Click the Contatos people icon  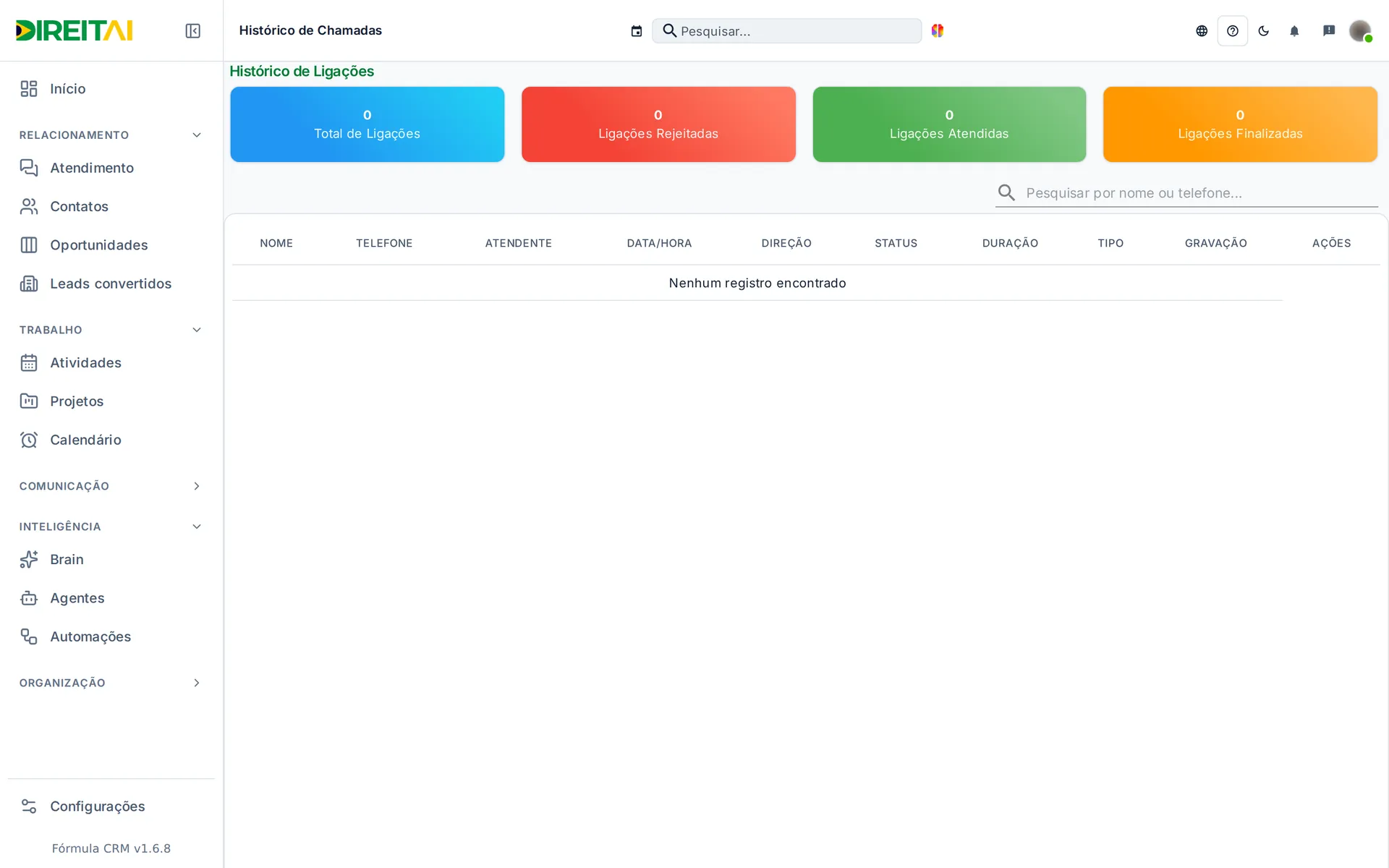point(29,206)
